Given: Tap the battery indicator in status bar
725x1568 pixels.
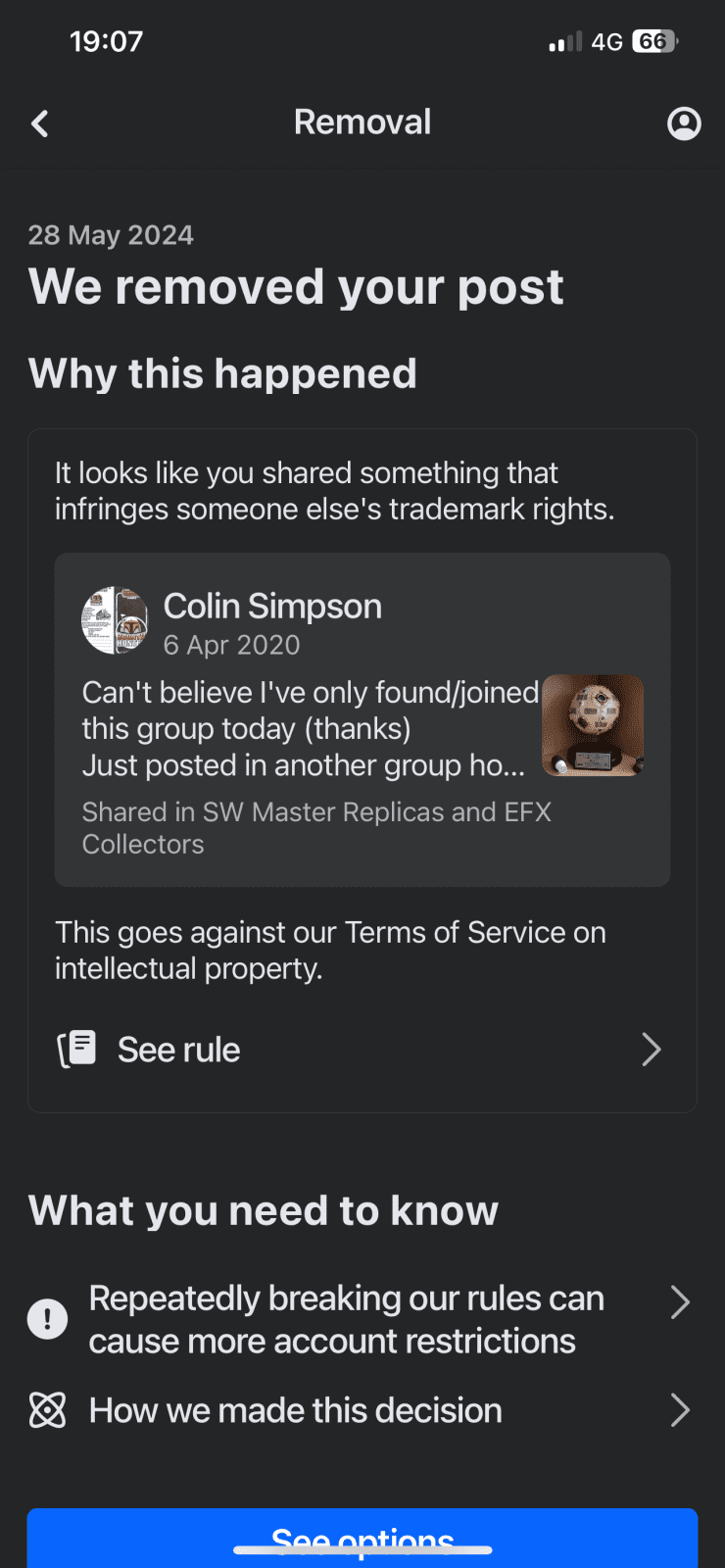Looking at the screenshot, I should [x=654, y=41].
